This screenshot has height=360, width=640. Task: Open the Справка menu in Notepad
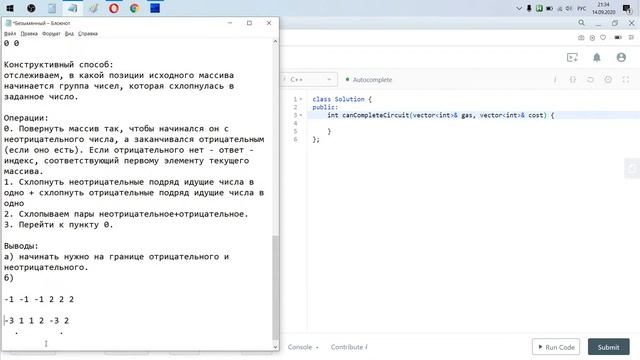88,33
